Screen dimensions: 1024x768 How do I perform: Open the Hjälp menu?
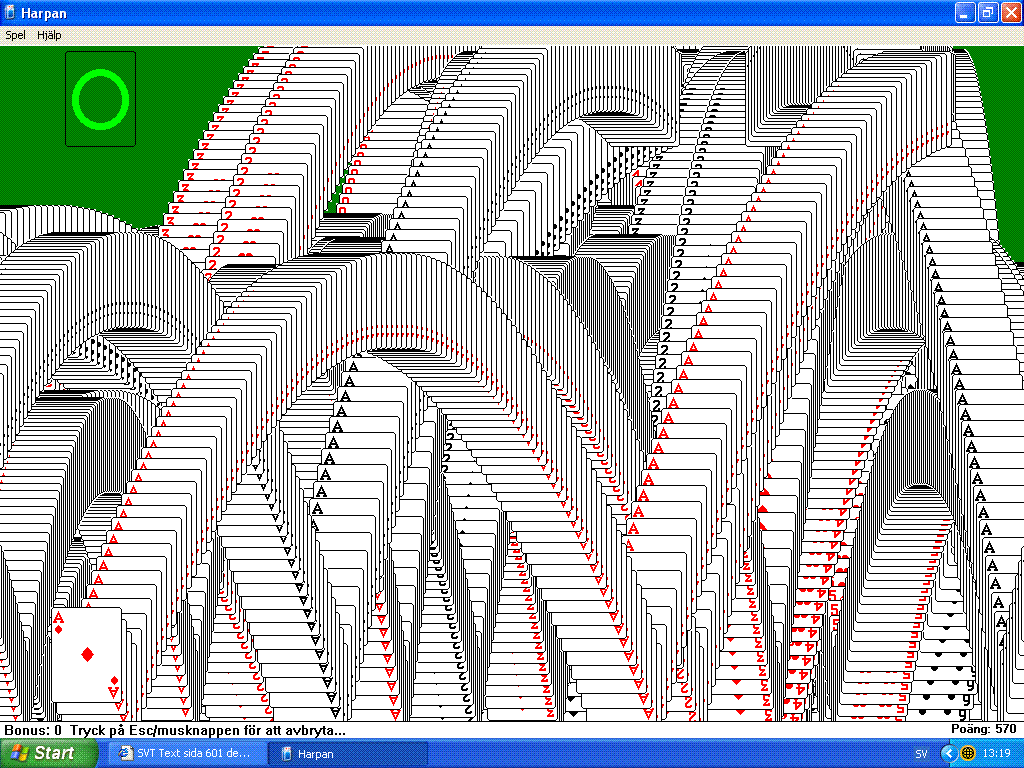point(49,35)
